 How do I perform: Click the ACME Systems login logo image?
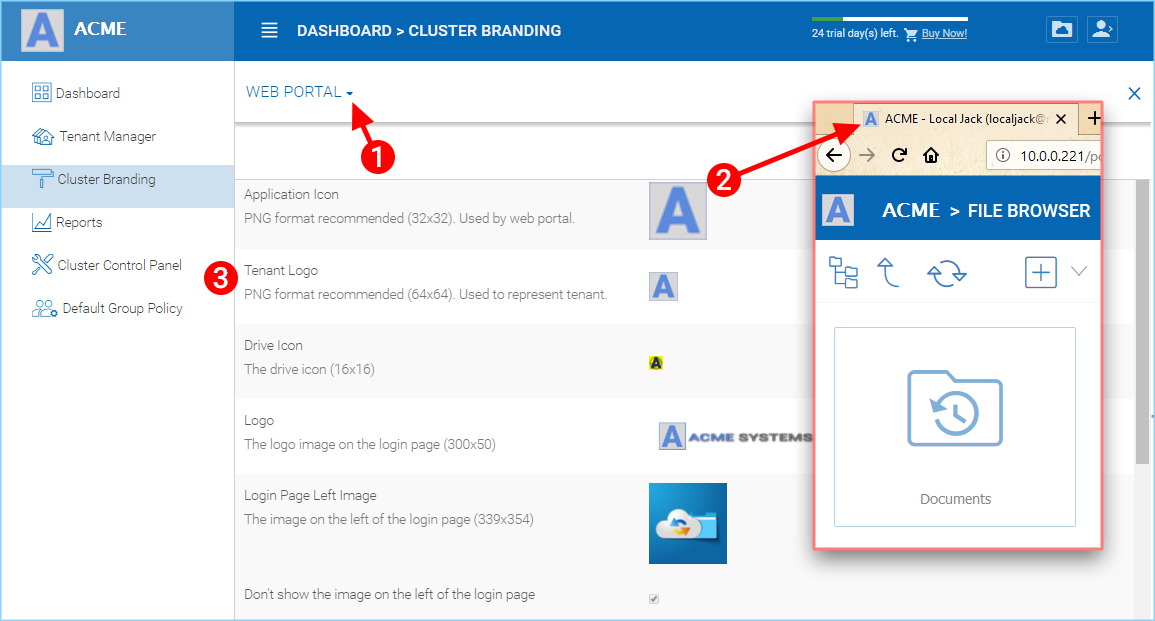coord(735,436)
